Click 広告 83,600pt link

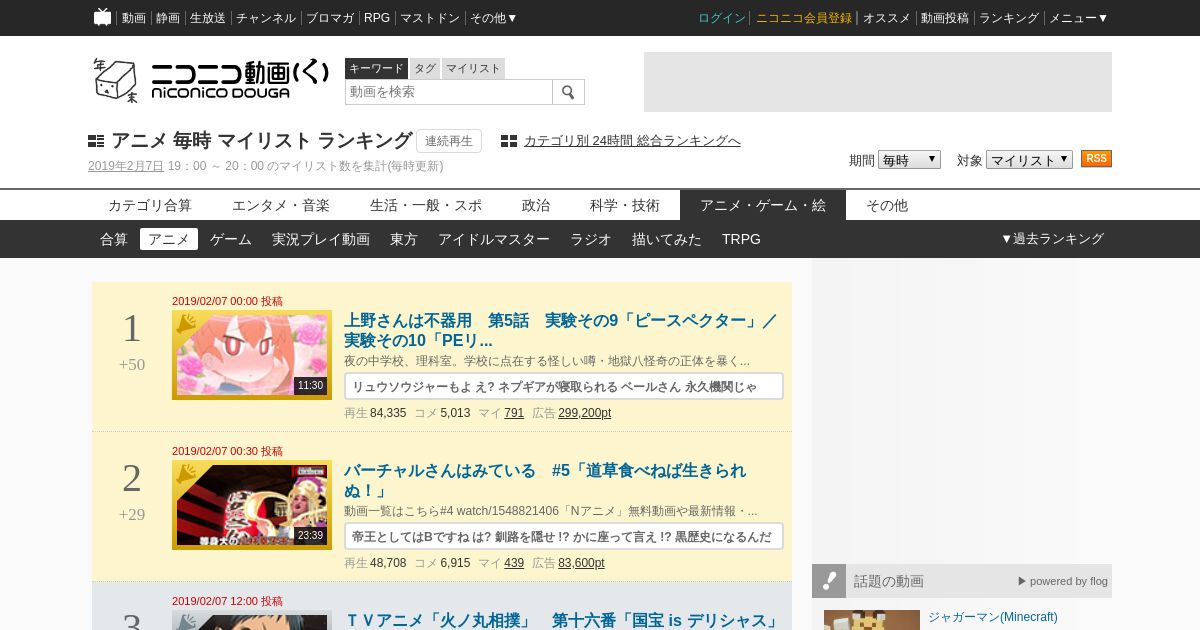[581, 563]
